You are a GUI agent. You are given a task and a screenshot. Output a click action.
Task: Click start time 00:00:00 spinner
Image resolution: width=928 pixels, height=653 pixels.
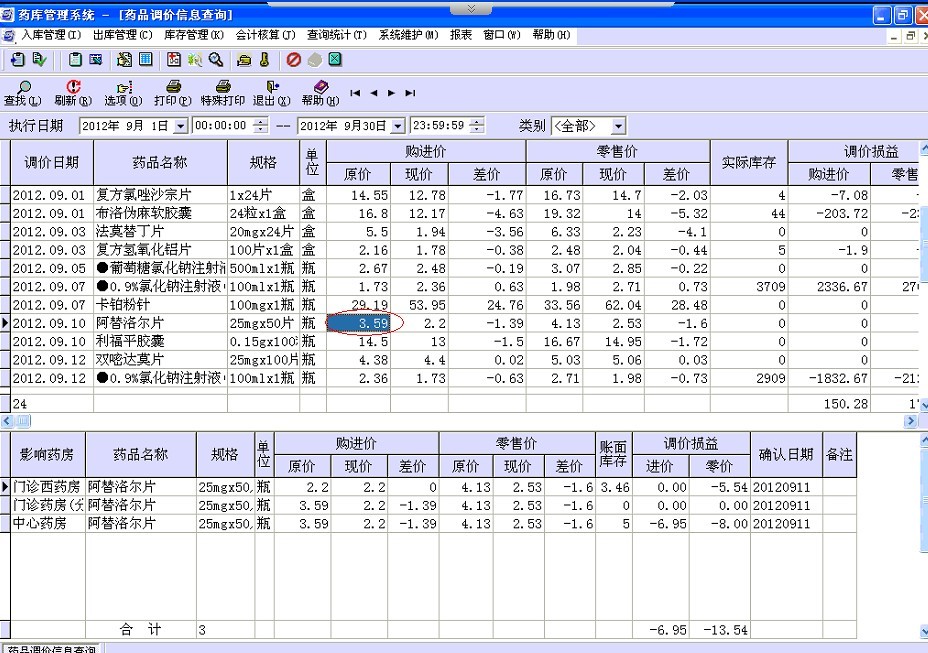tap(260, 126)
